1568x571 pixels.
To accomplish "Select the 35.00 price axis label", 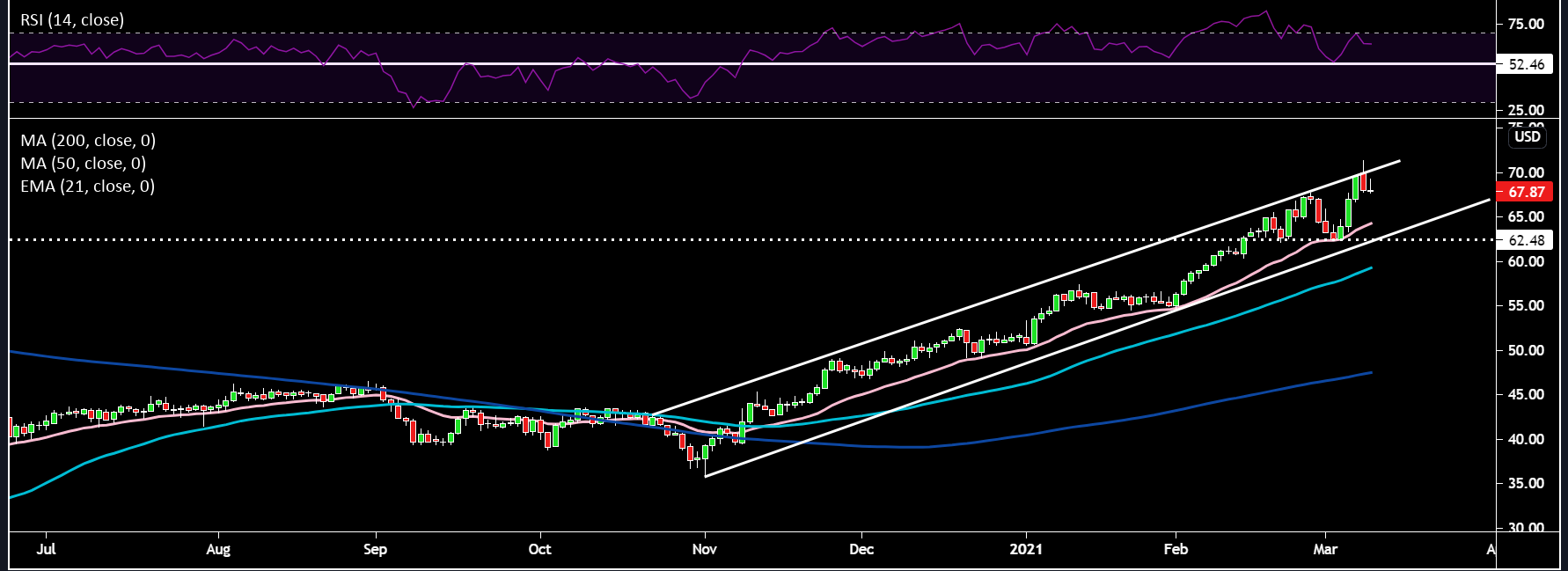I will [1526, 483].
